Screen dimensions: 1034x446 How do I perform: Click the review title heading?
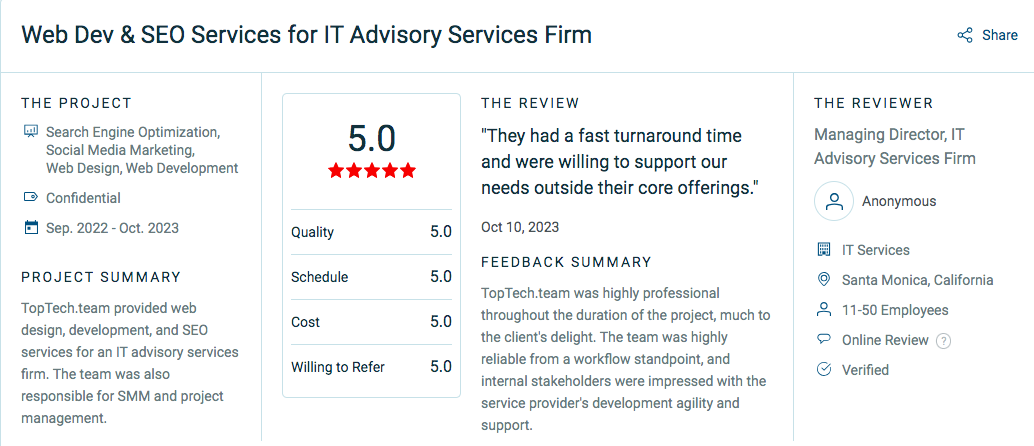tap(307, 35)
